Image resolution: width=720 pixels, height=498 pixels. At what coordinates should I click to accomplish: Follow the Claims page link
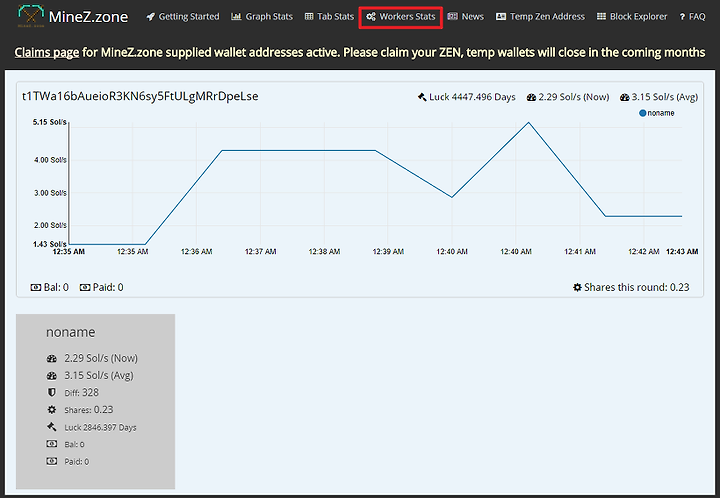[x=47, y=52]
